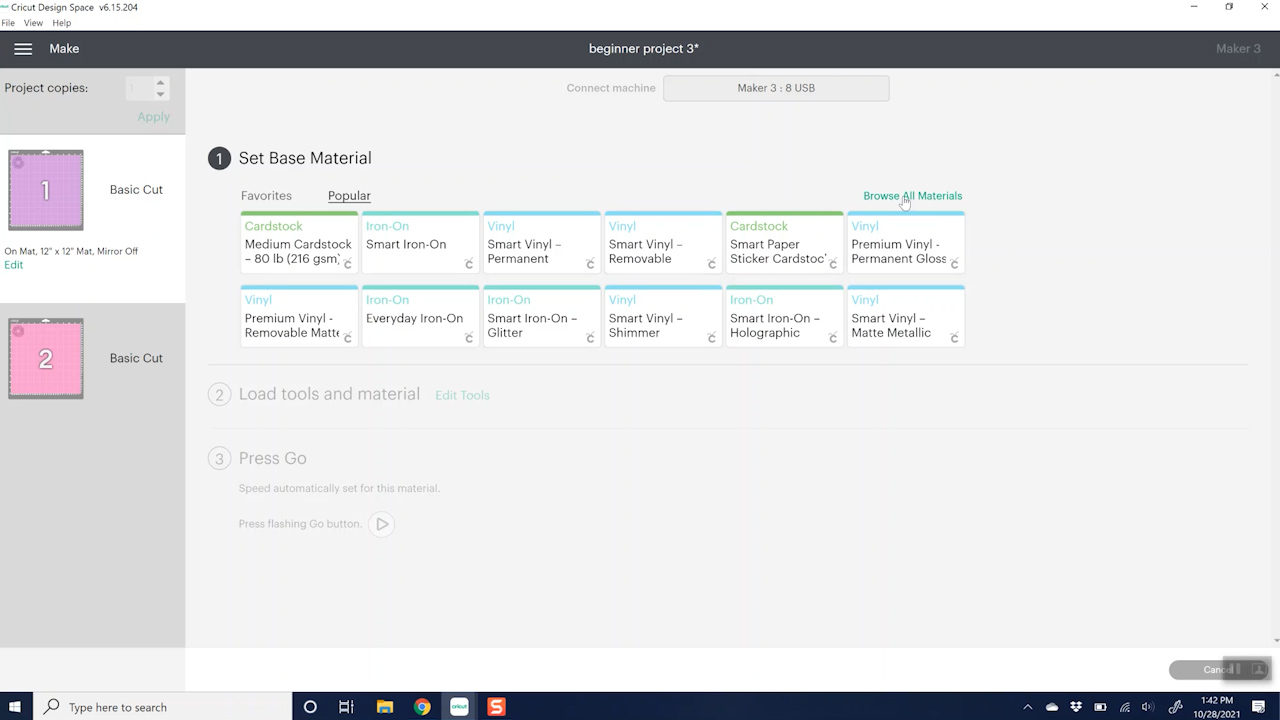Open OneDrive cloud tray icon
The height and width of the screenshot is (720, 1280).
[1052, 707]
